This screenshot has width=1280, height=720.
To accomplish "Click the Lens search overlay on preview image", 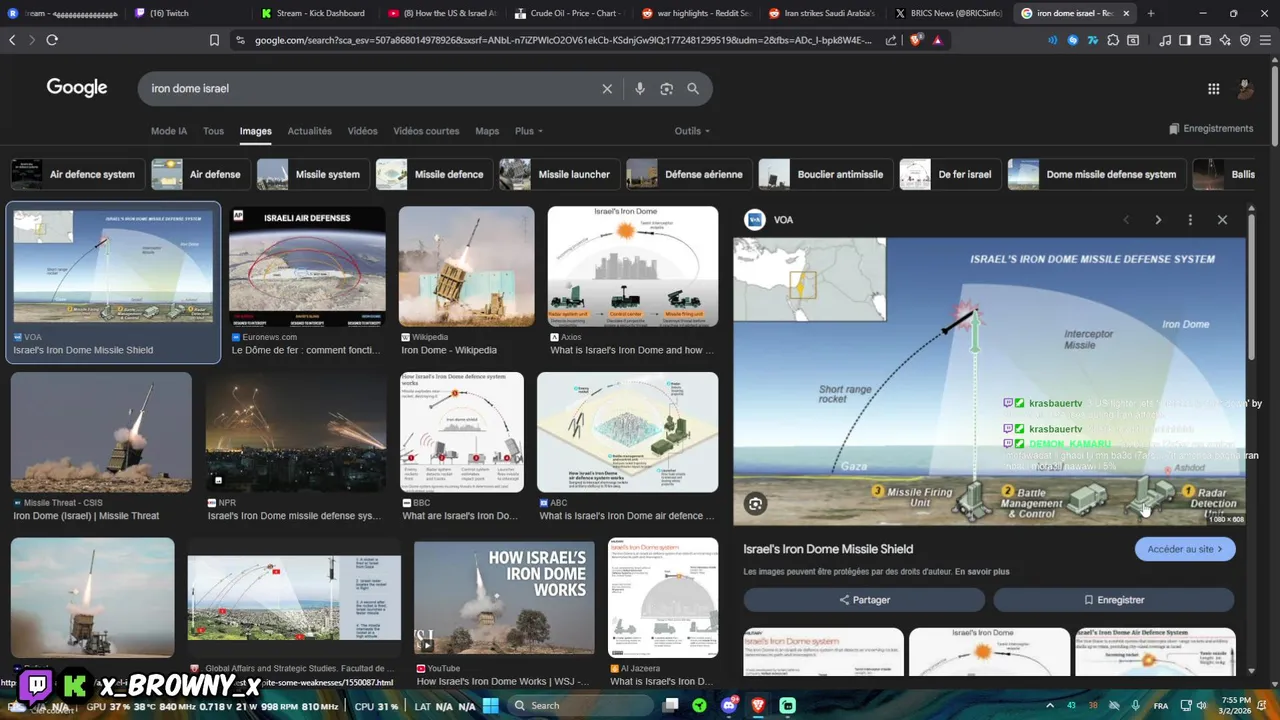I will click(x=756, y=504).
